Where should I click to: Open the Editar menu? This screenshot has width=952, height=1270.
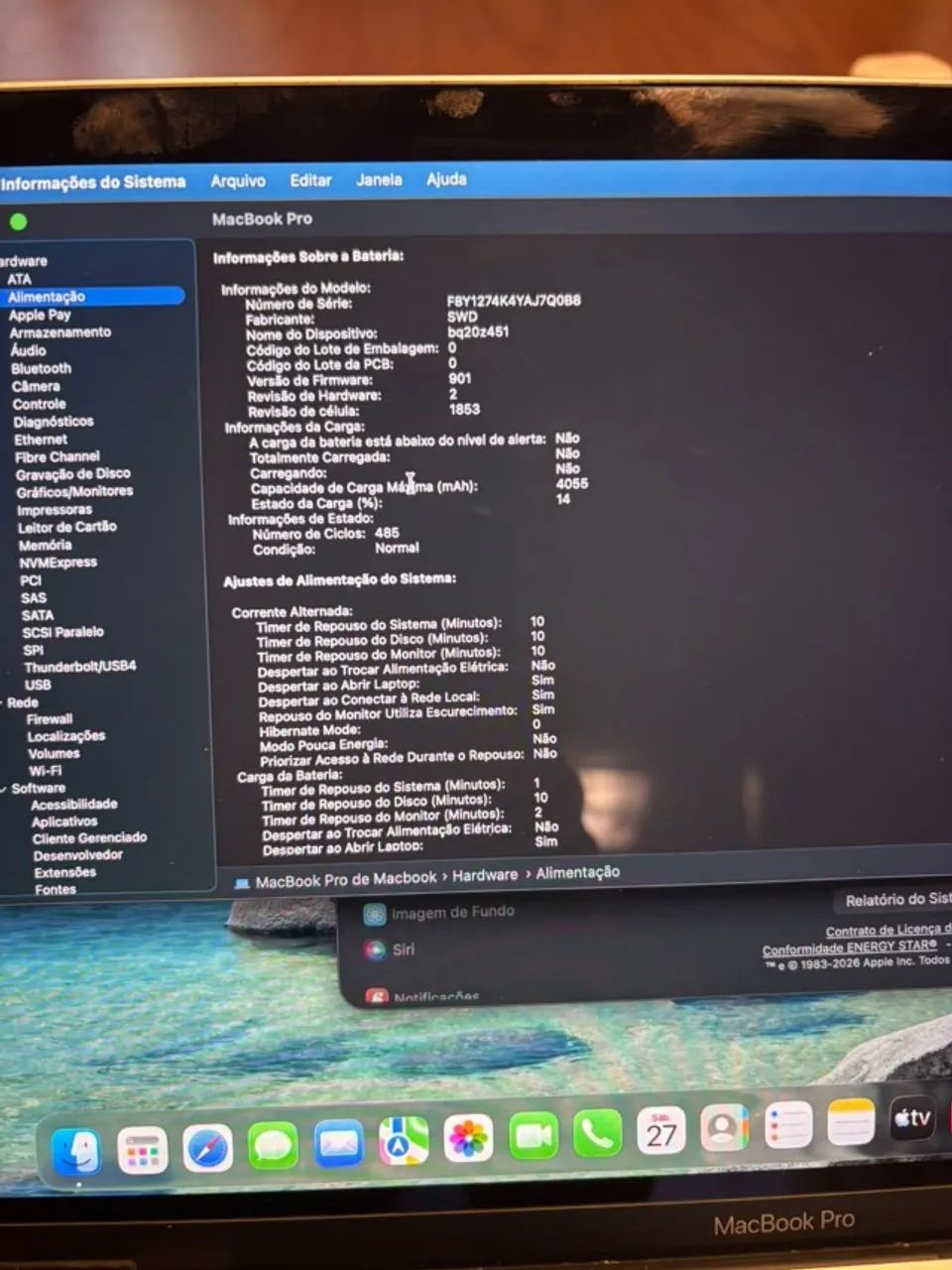(310, 180)
